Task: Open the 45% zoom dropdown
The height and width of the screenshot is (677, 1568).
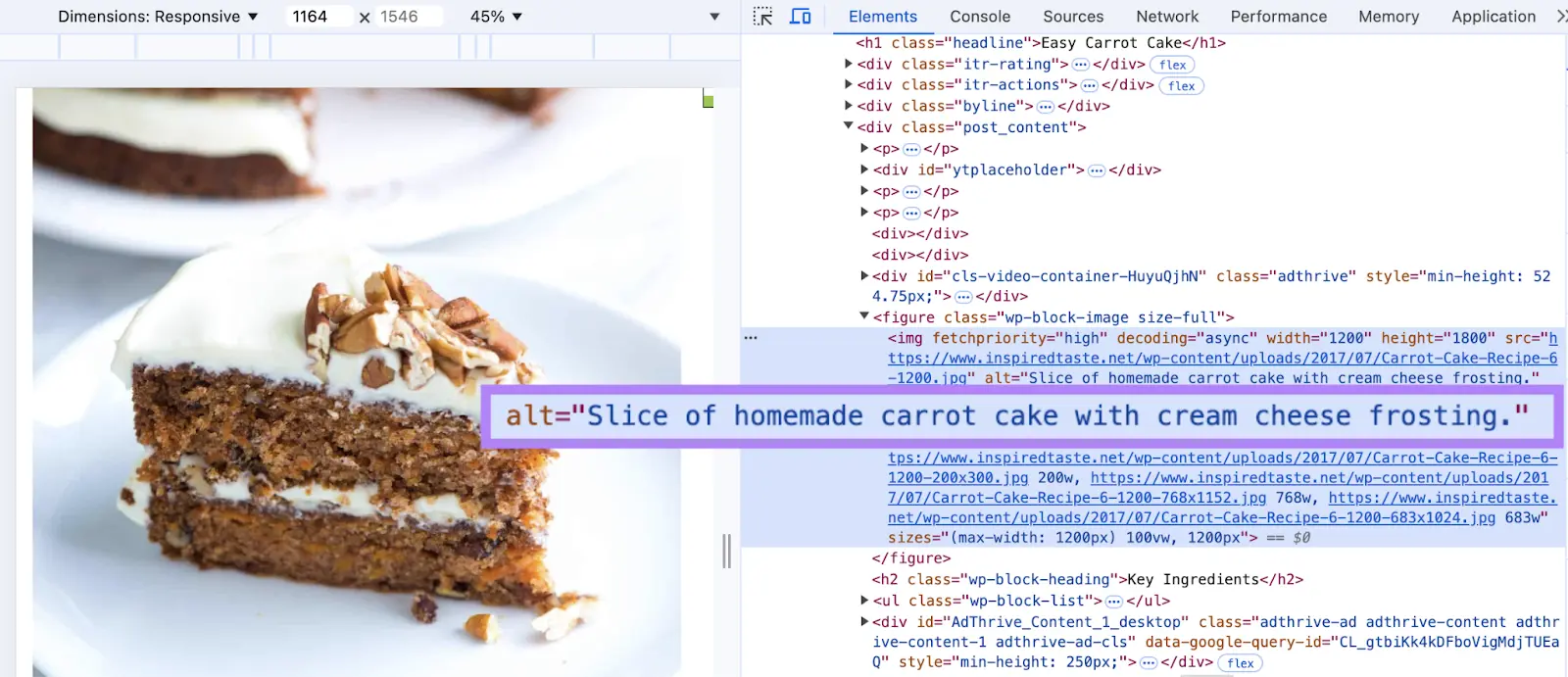Action: click(496, 17)
